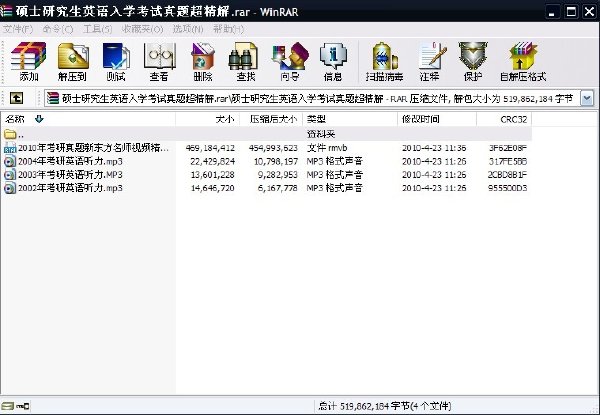Screen dimensions: 600x415
Task: Sort by 修改时间 column header
Action: point(437,119)
